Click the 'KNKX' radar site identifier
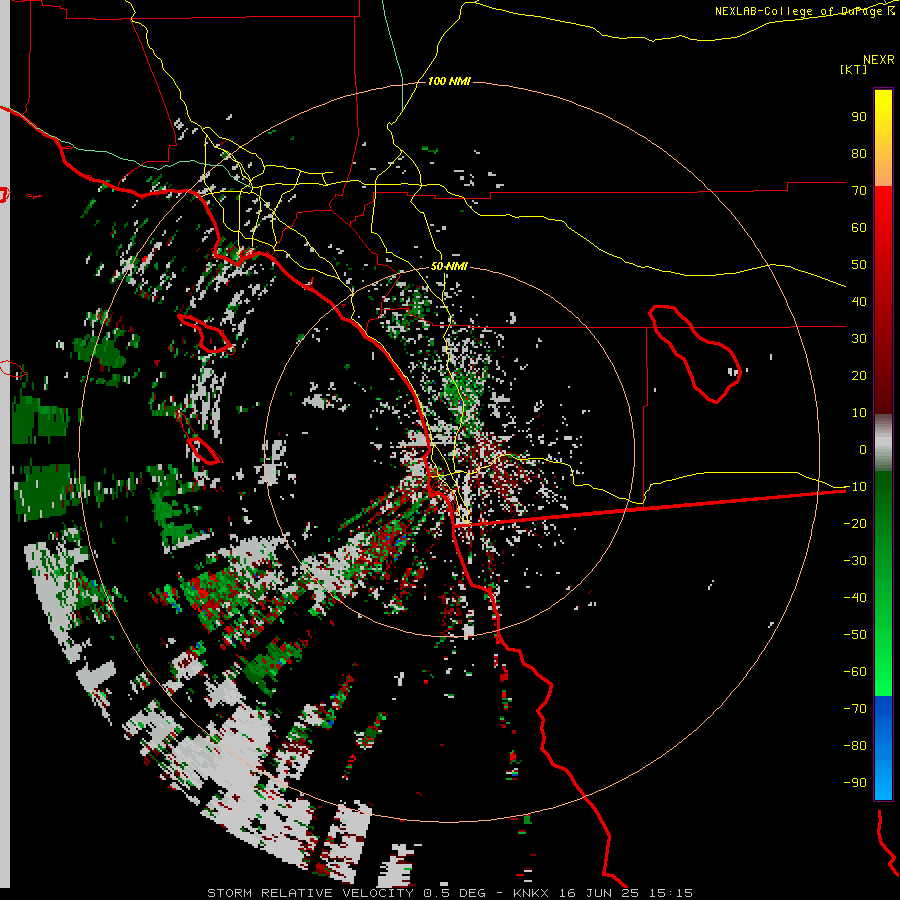 pos(532,893)
